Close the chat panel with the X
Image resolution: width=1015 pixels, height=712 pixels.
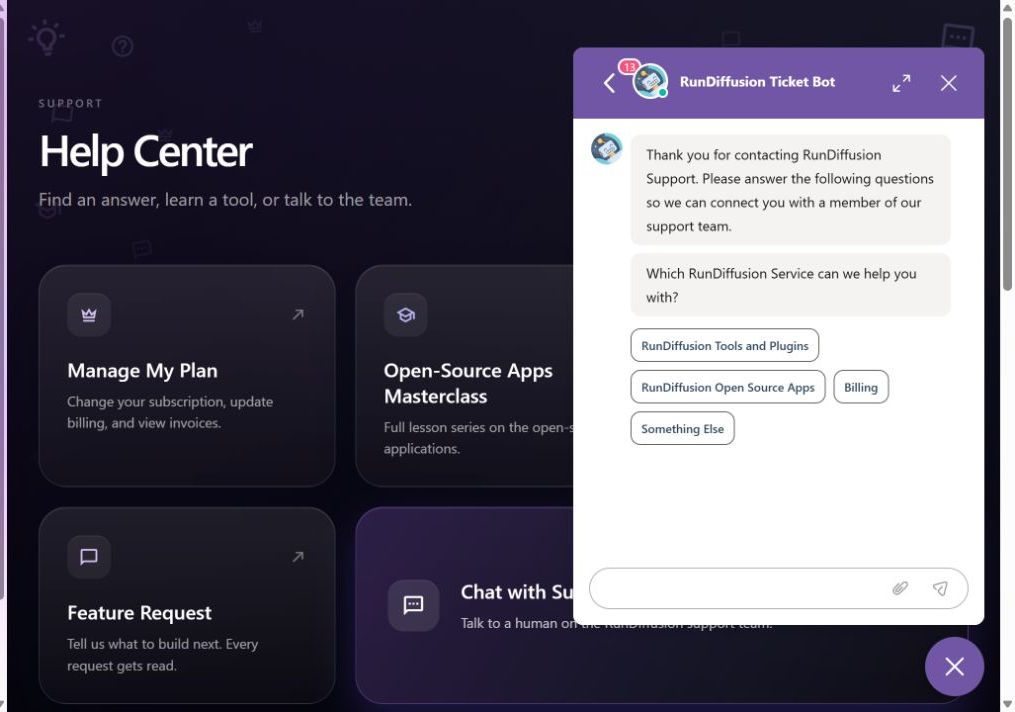coord(948,83)
